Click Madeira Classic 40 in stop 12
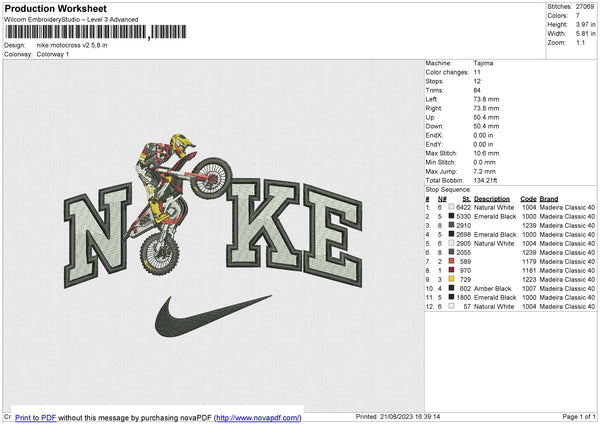 pyautogui.click(x=567, y=307)
